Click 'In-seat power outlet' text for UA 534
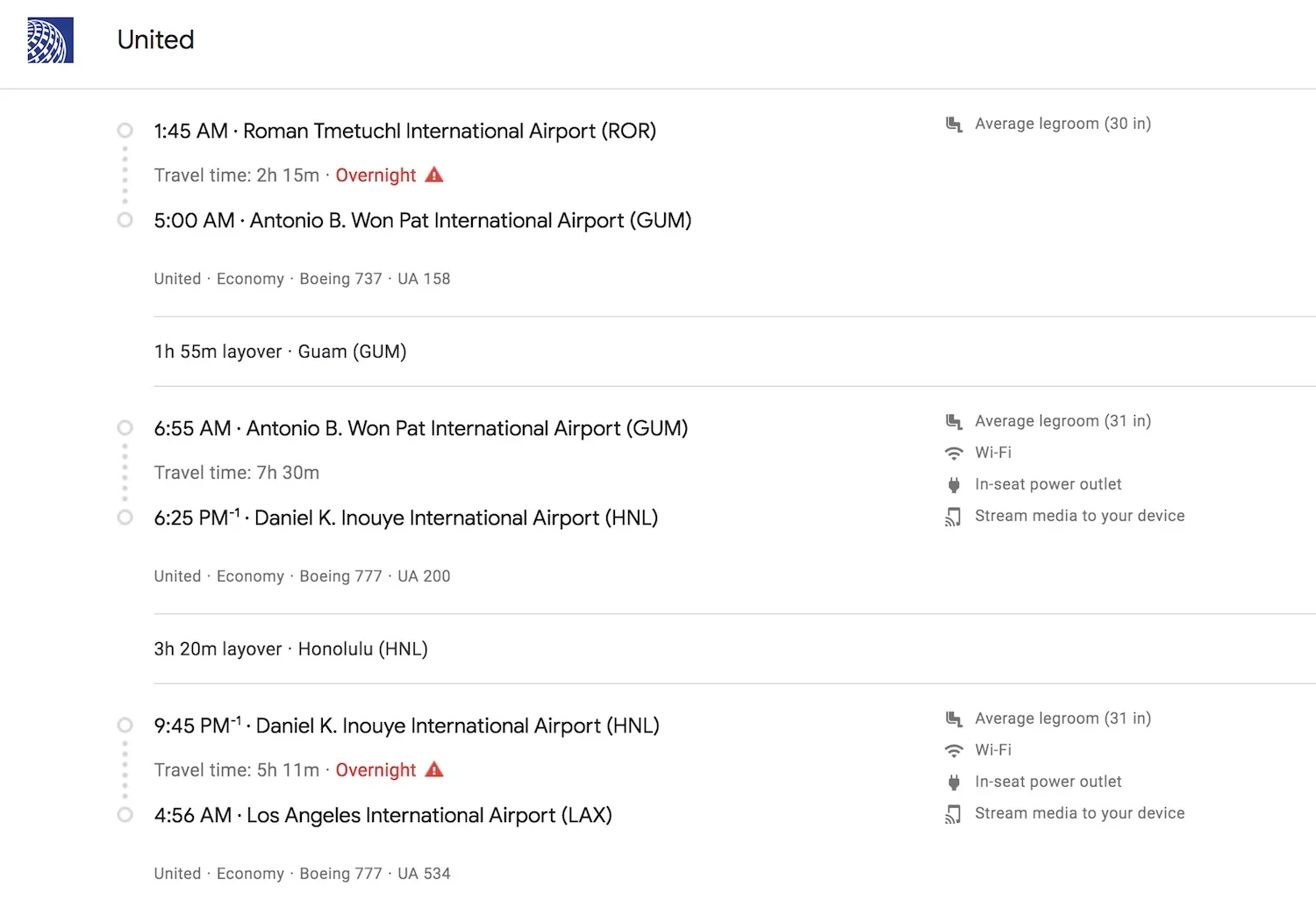The height and width of the screenshot is (908, 1316). 1048,782
